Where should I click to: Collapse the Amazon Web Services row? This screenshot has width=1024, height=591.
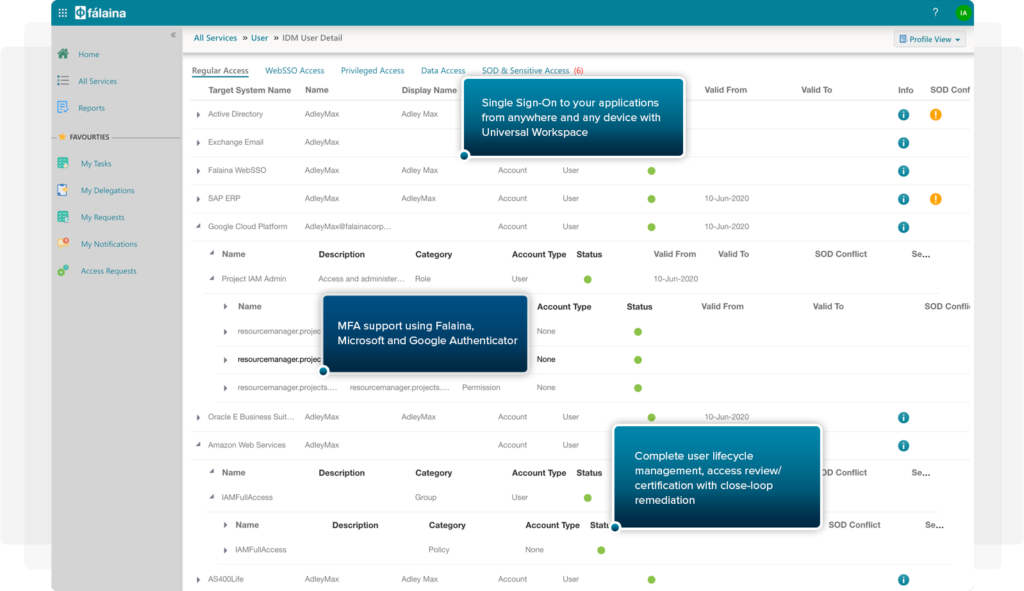198,445
